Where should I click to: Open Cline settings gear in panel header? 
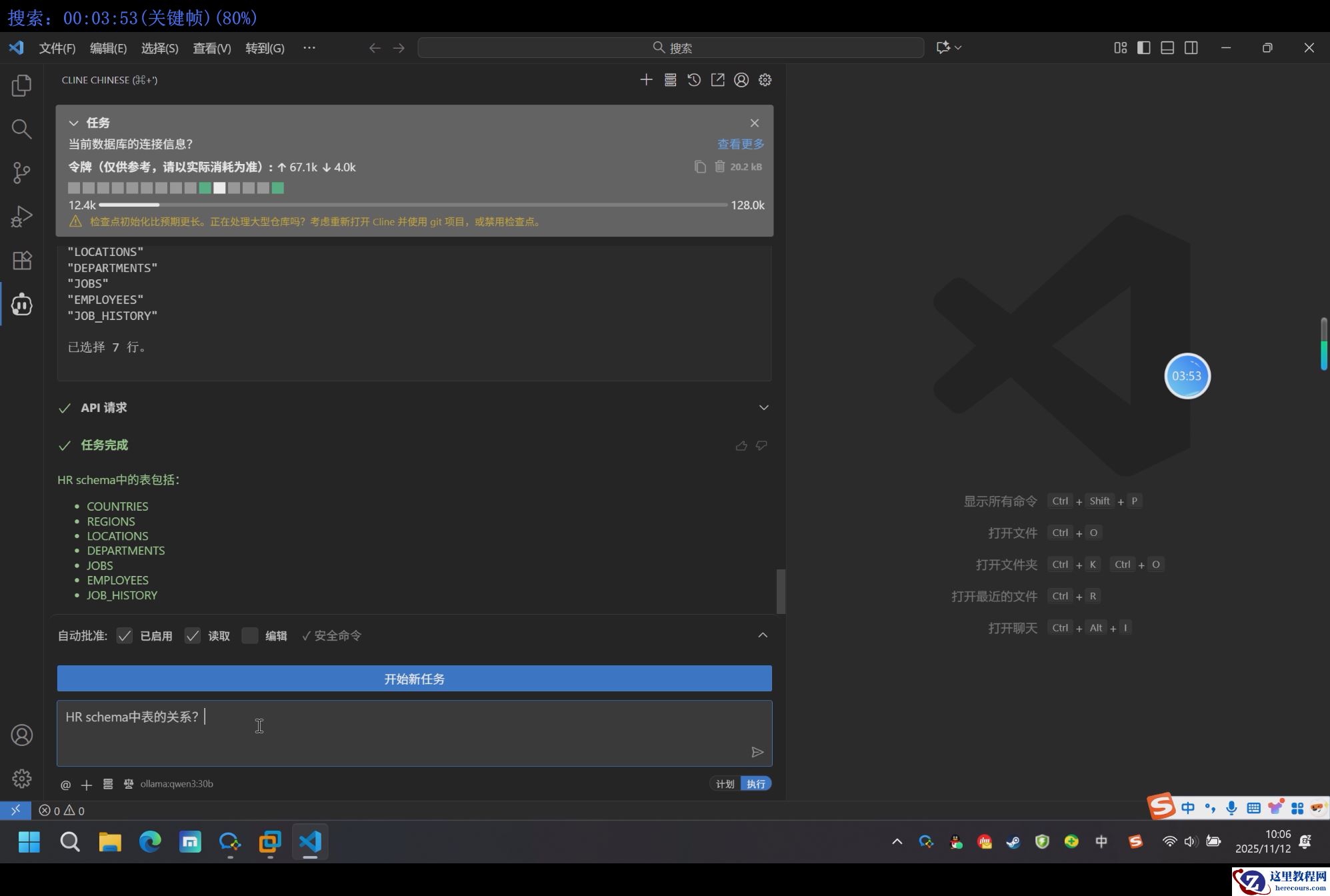coord(765,80)
